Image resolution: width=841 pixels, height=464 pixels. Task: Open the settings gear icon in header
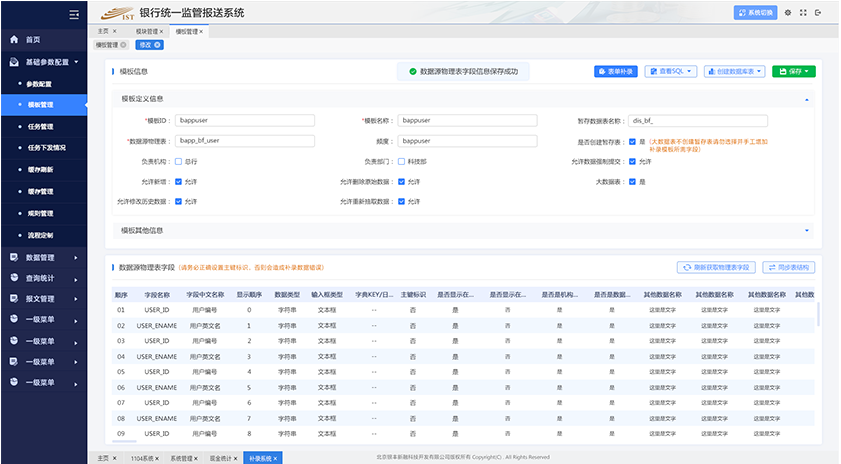click(x=788, y=13)
